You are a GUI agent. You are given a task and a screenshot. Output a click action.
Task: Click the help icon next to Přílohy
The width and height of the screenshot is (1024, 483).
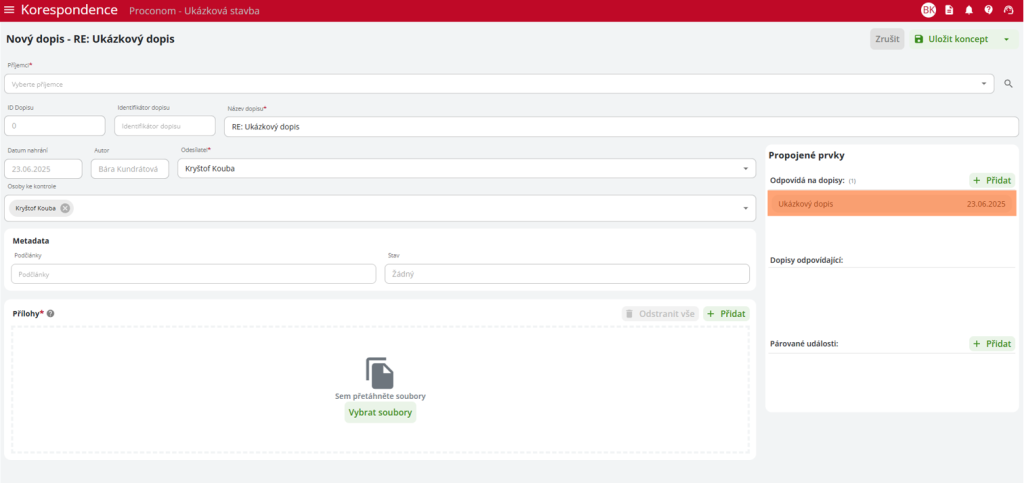pyautogui.click(x=50, y=314)
